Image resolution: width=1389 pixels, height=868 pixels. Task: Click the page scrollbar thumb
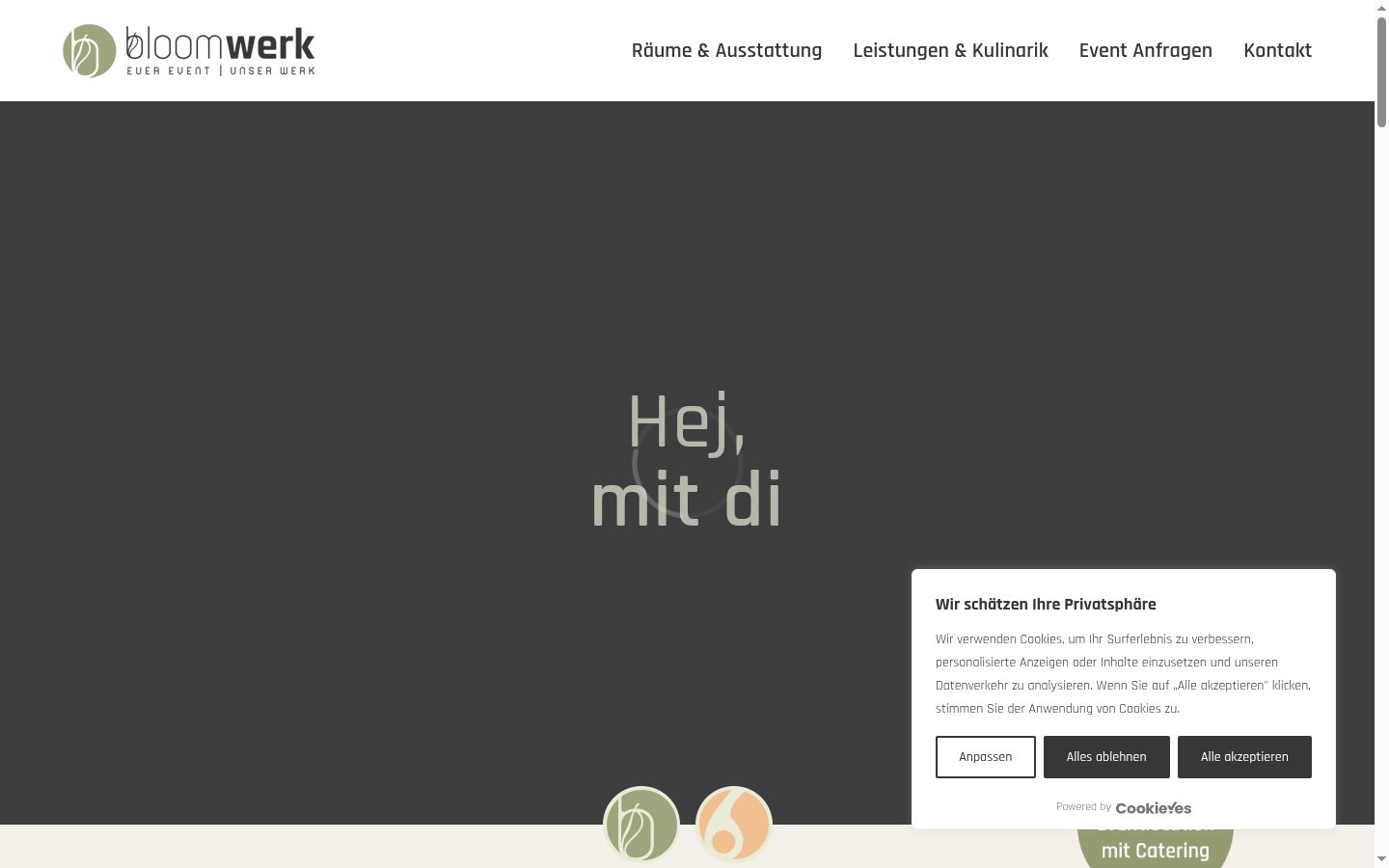(x=1381, y=72)
